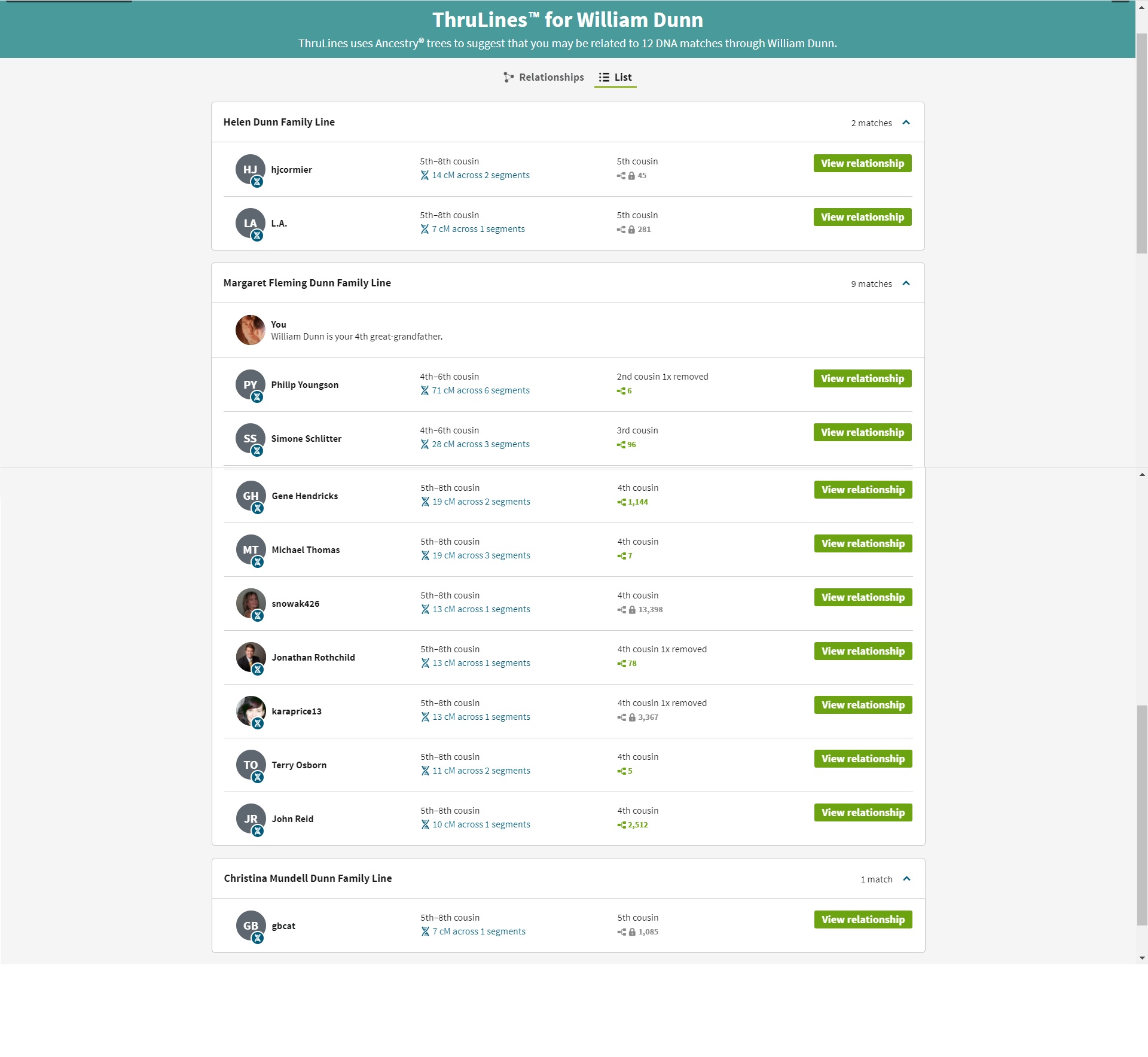Open Simone Schlitter's tree with 96 people

[627, 445]
